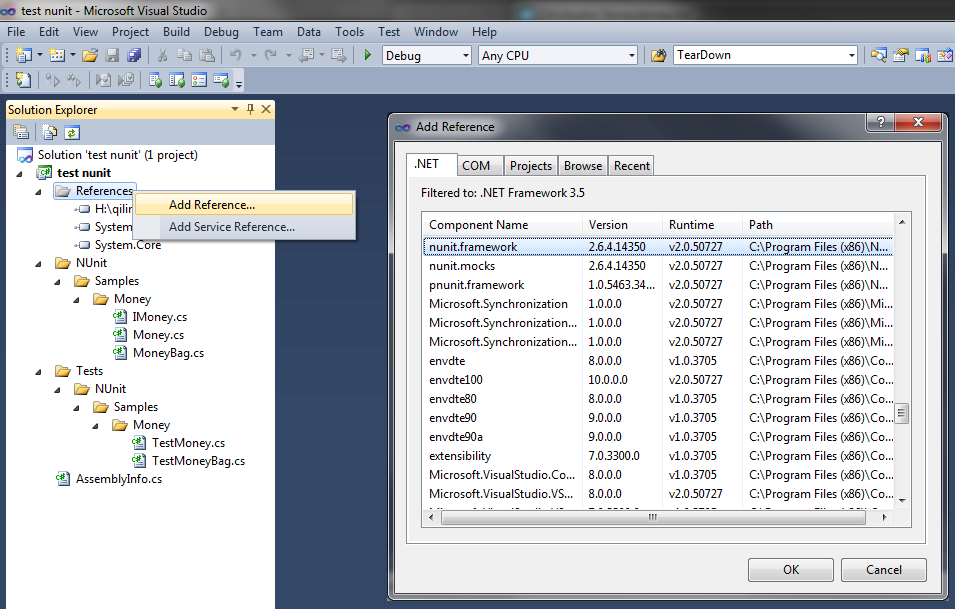The image size is (955, 609).
Task: Click the component list vertical scrollbar thumb
Action: tap(902, 414)
